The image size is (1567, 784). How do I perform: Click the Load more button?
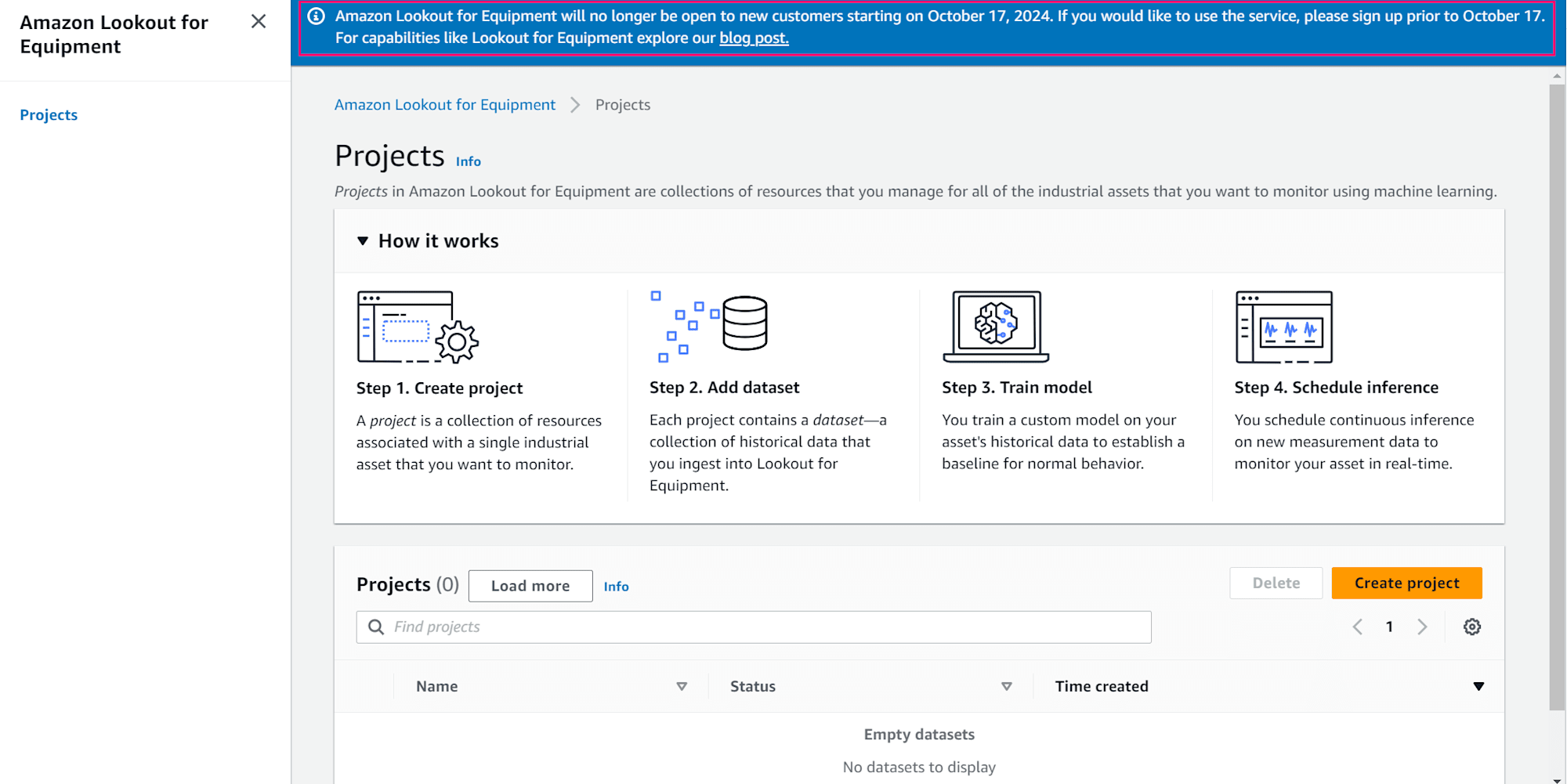pos(530,586)
